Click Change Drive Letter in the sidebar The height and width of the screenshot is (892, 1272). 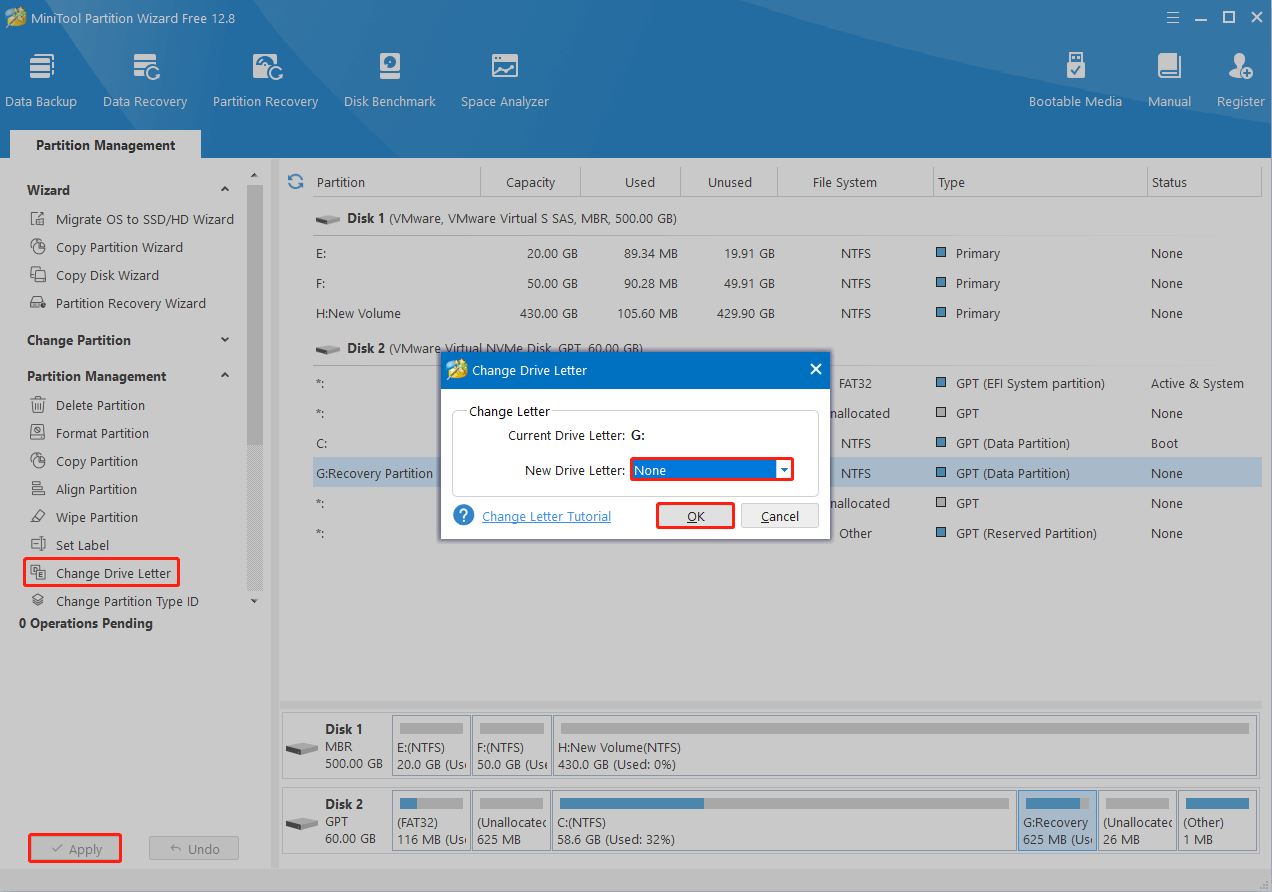102,573
